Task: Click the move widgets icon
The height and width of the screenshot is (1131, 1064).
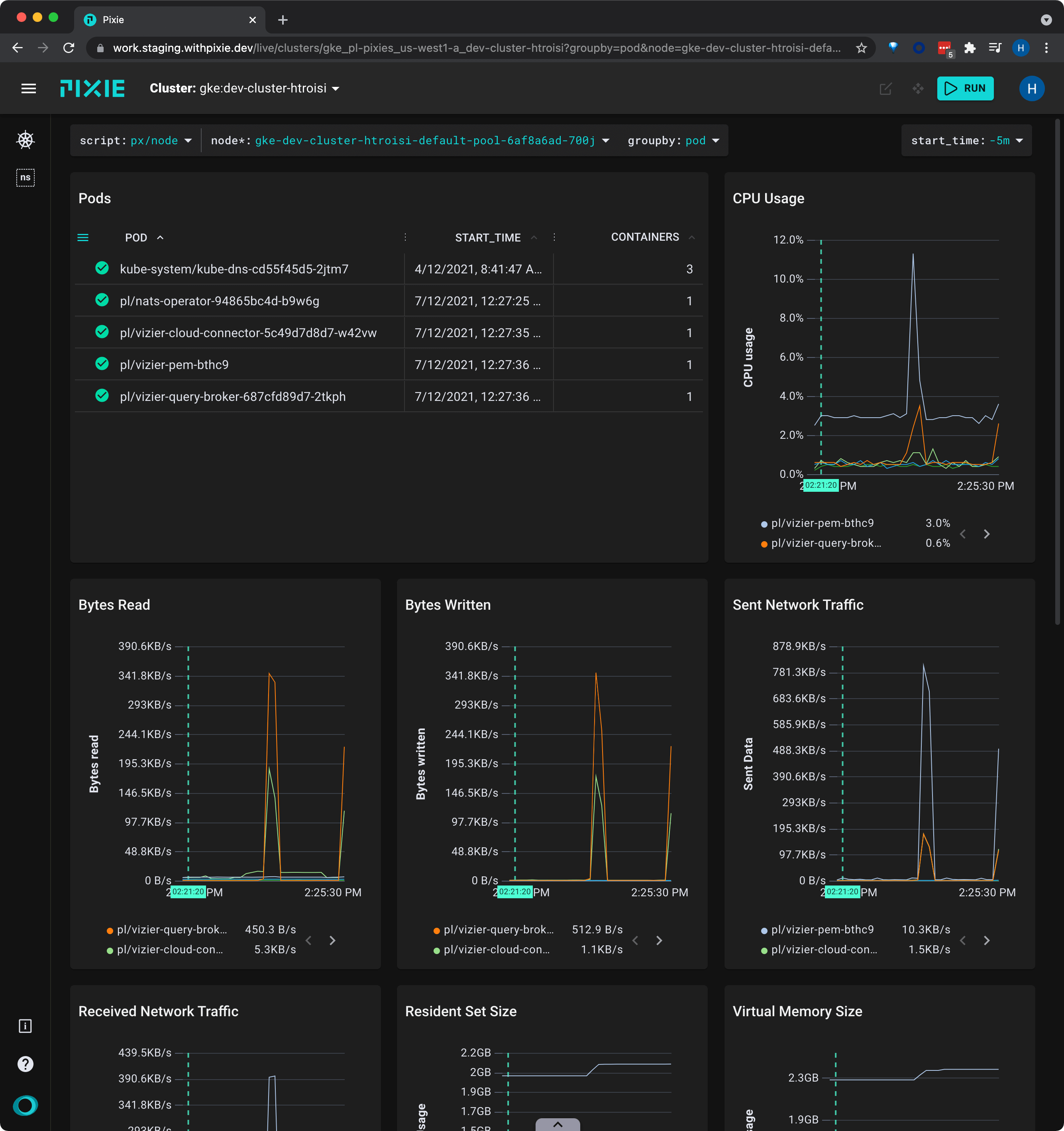Action: 918,89
